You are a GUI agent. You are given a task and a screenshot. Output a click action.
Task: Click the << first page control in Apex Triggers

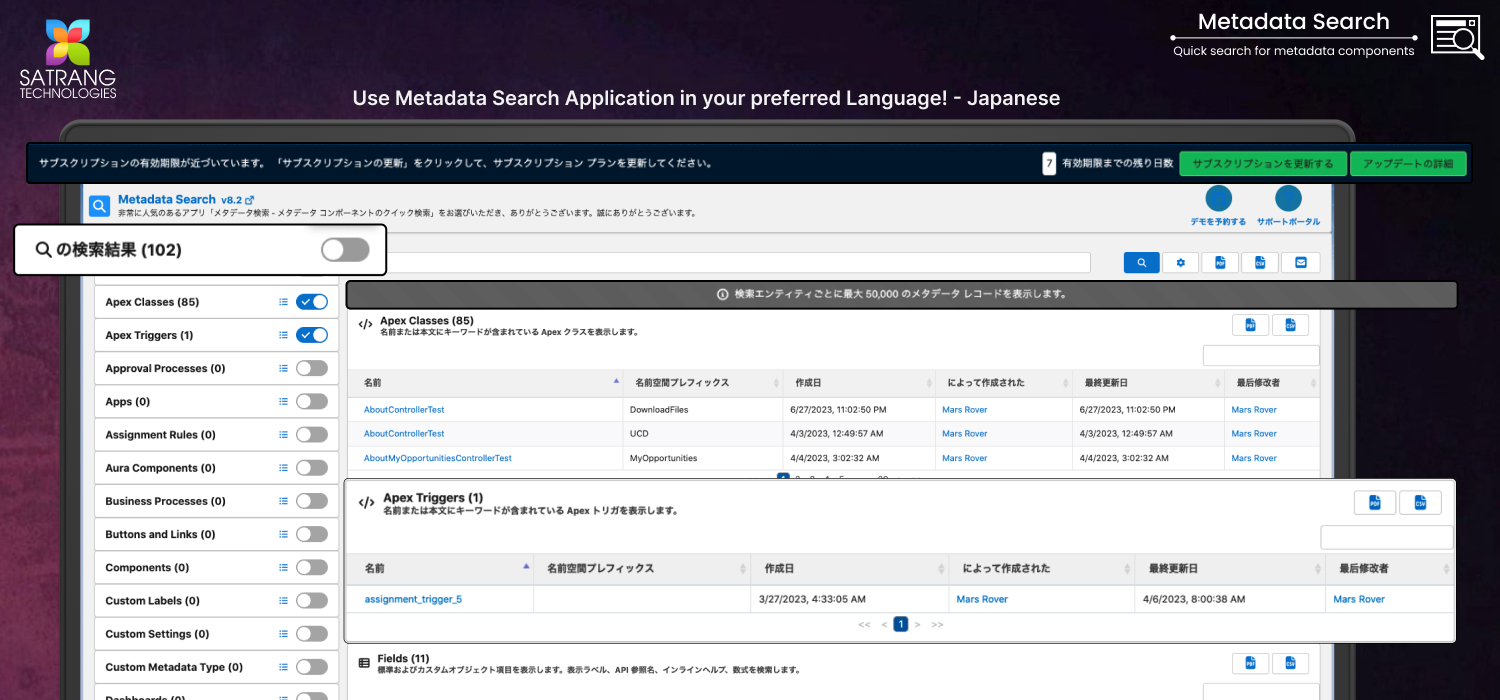(x=864, y=624)
